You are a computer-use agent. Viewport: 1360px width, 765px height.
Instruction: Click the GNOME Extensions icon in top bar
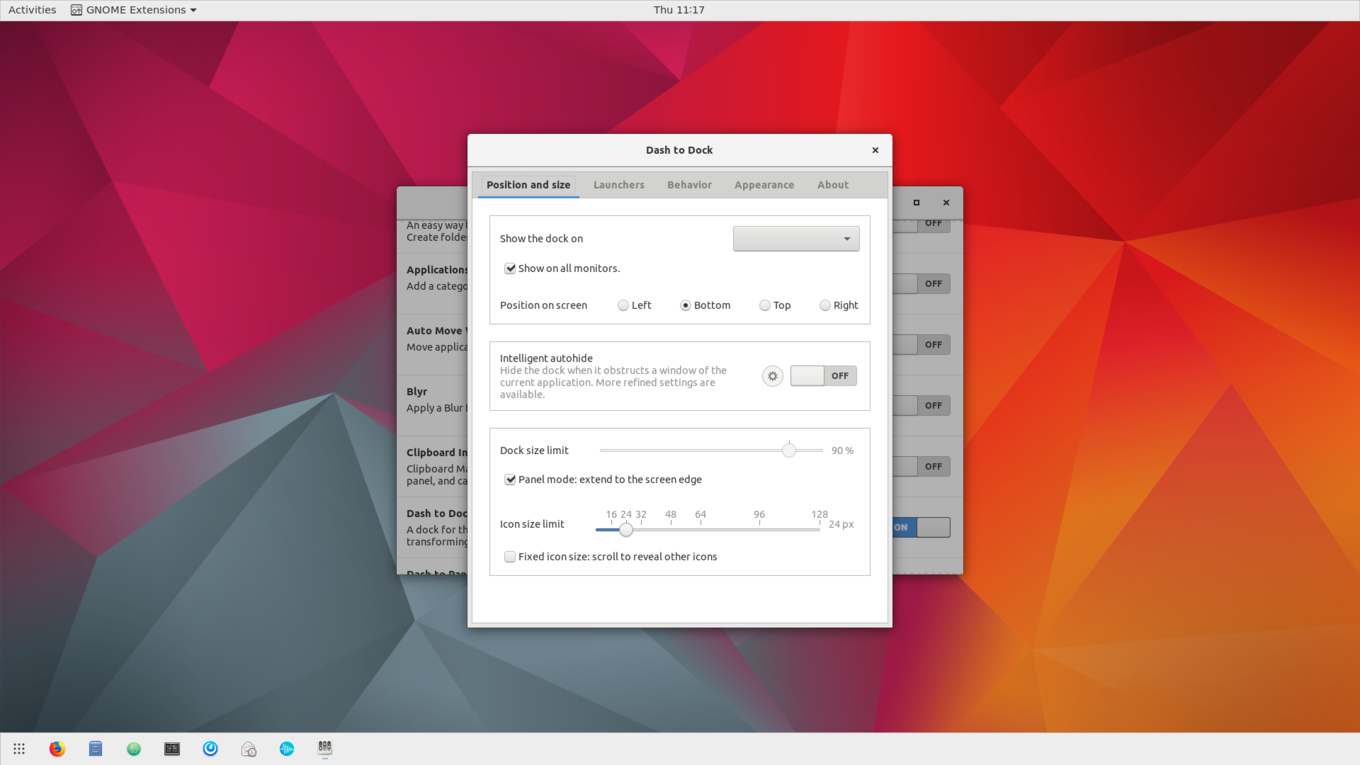[76, 10]
